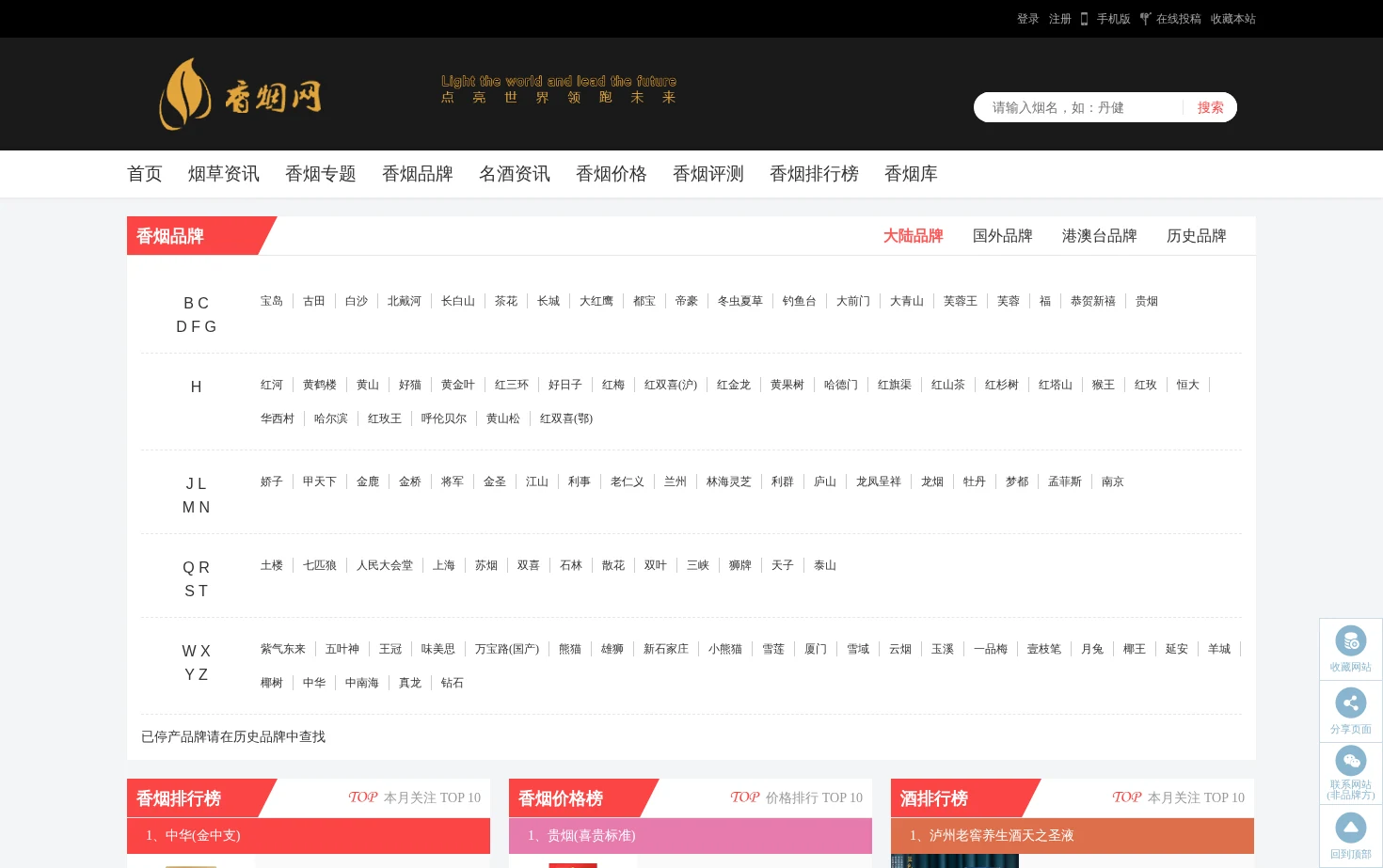The height and width of the screenshot is (868, 1383).
Task: Open the 手机版 link
Action: [x=1114, y=19]
